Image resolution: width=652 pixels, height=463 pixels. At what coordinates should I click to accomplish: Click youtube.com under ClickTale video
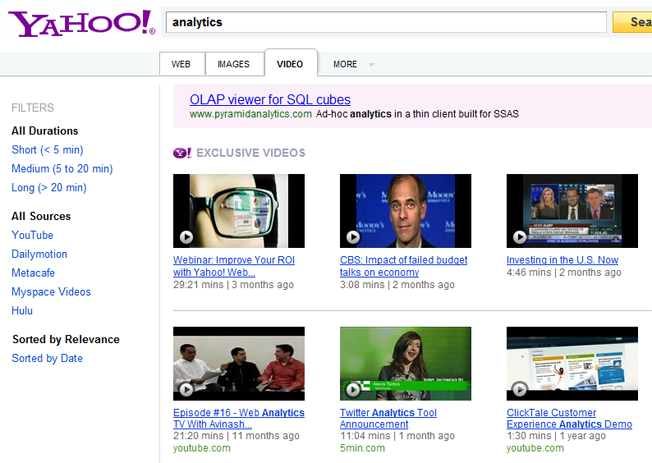pyautogui.click(x=535, y=448)
